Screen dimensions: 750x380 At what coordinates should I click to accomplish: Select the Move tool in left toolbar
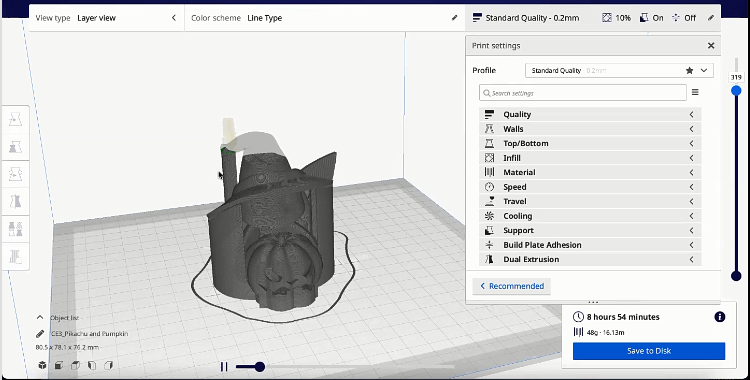click(15, 119)
